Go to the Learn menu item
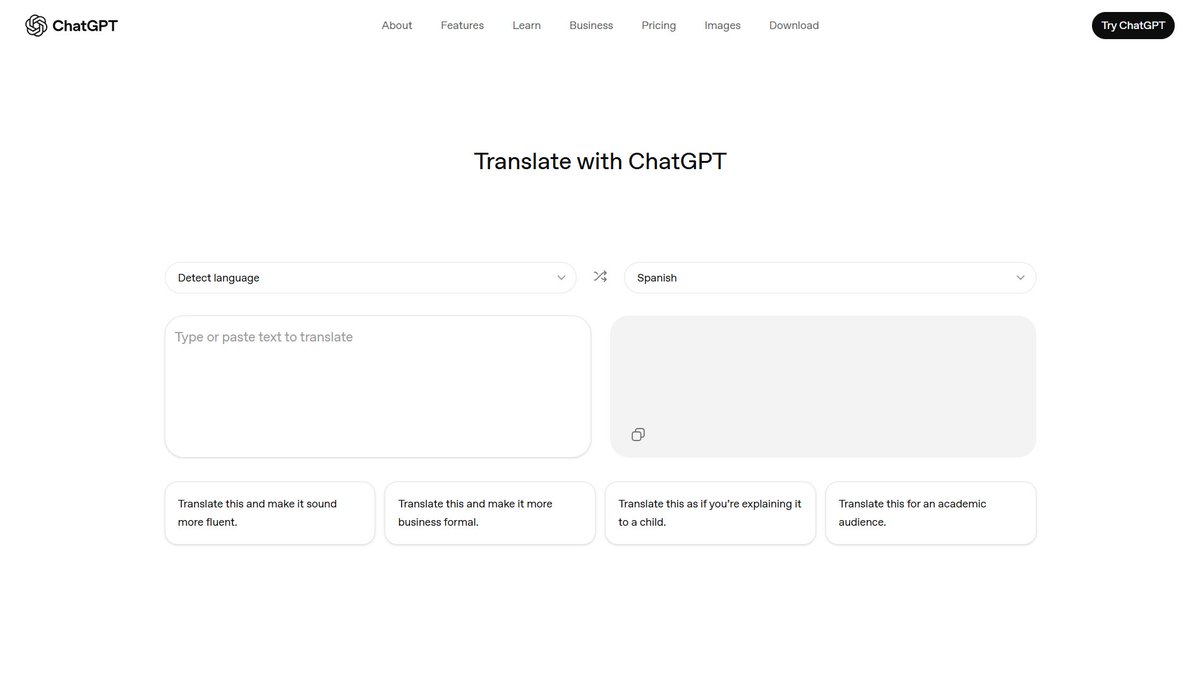The height and width of the screenshot is (681, 1200). [527, 26]
